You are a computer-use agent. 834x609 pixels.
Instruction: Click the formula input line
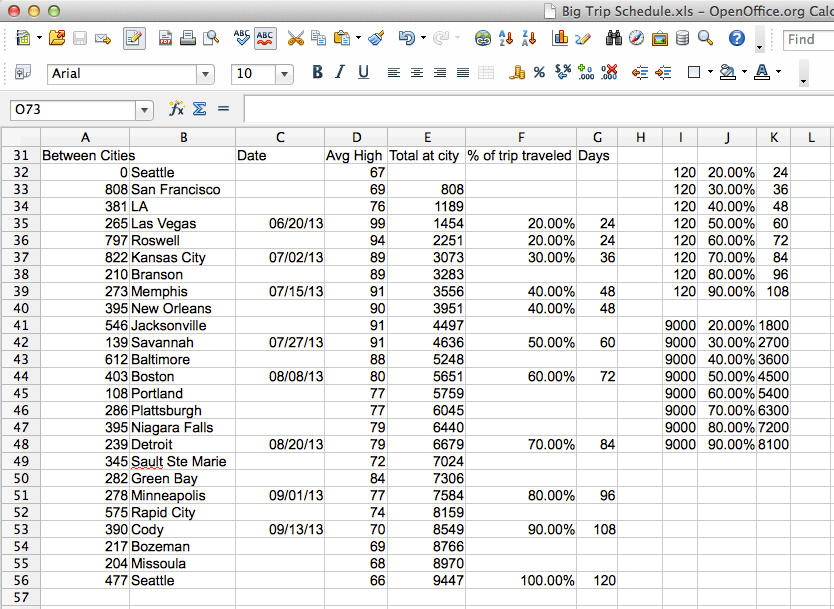pyautogui.click(x=539, y=110)
